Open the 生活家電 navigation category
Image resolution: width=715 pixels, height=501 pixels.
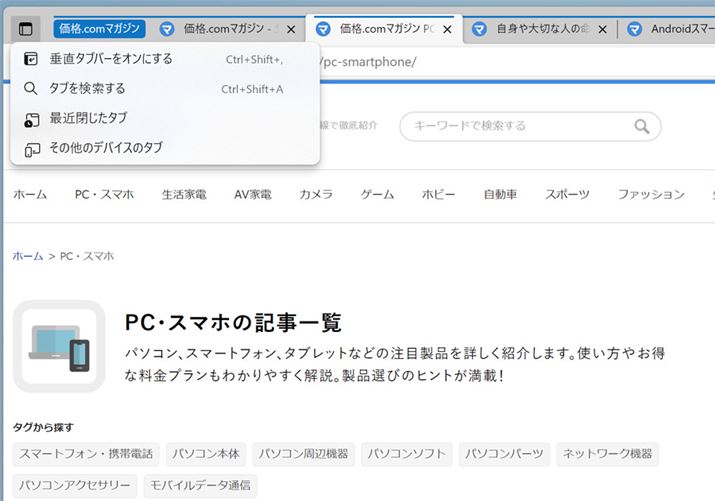(x=184, y=195)
